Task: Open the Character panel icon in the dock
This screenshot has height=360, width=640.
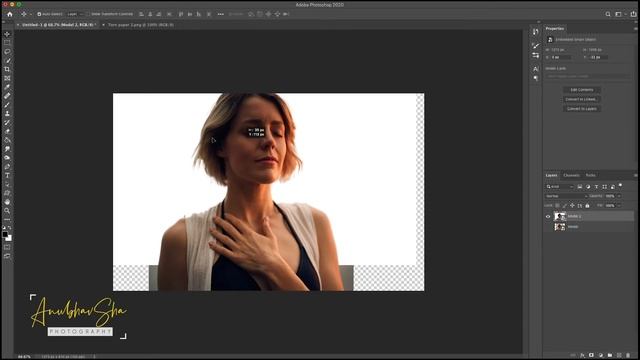Action: click(536, 69)
